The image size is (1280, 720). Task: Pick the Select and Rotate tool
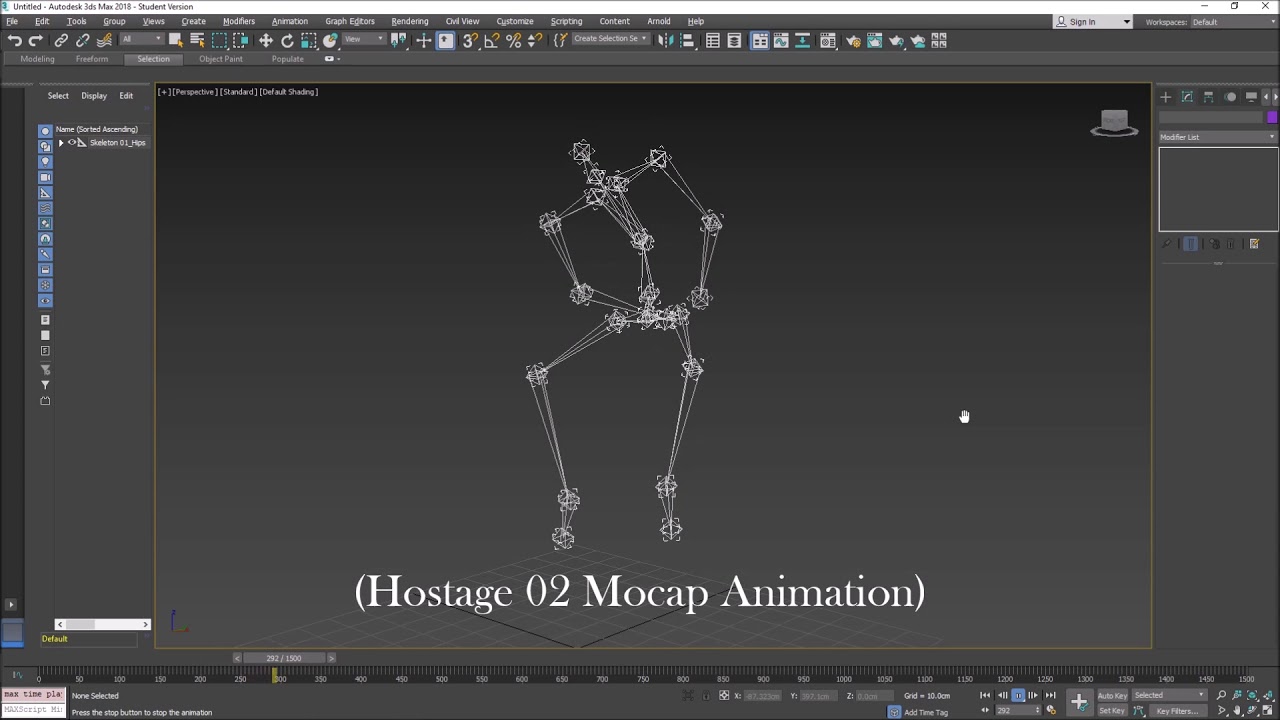(287, 40)
